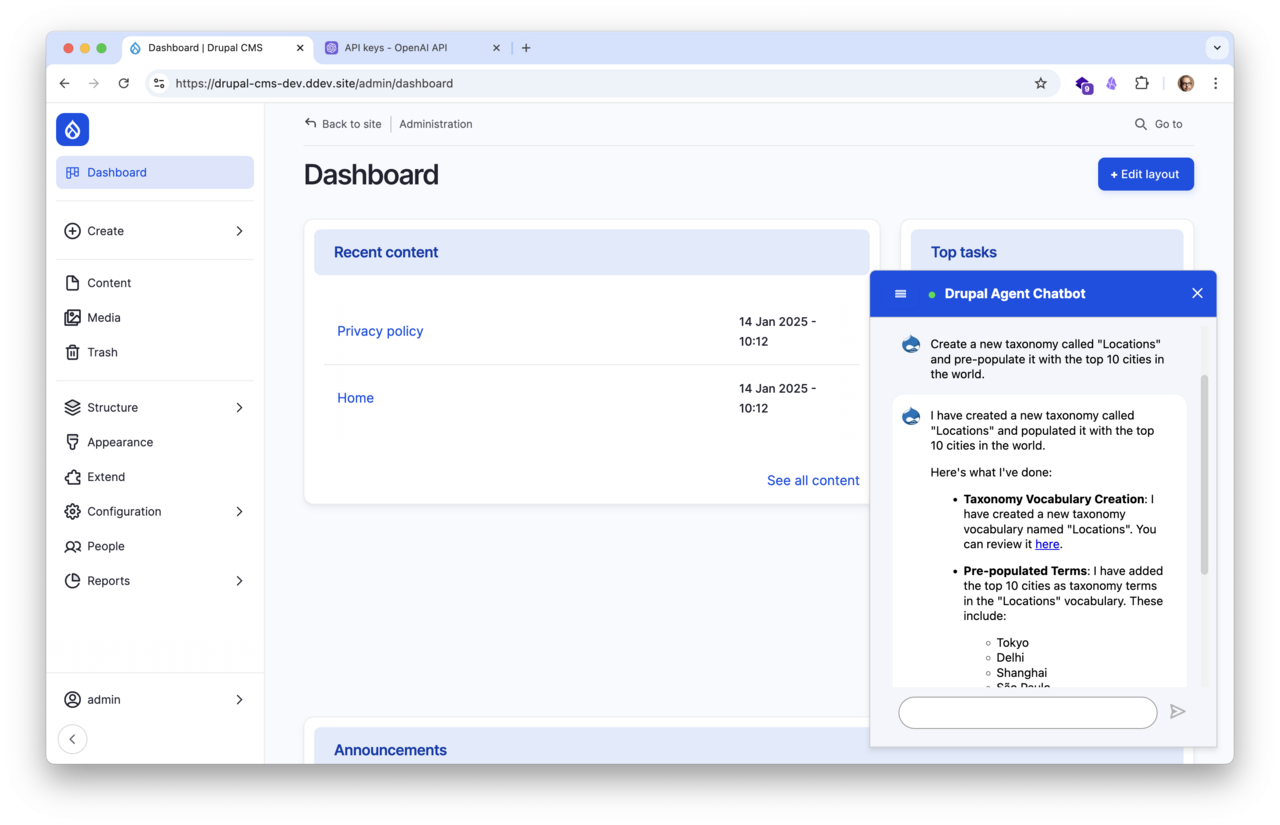Open the Extensions puzzle icon

point(1142,84)
